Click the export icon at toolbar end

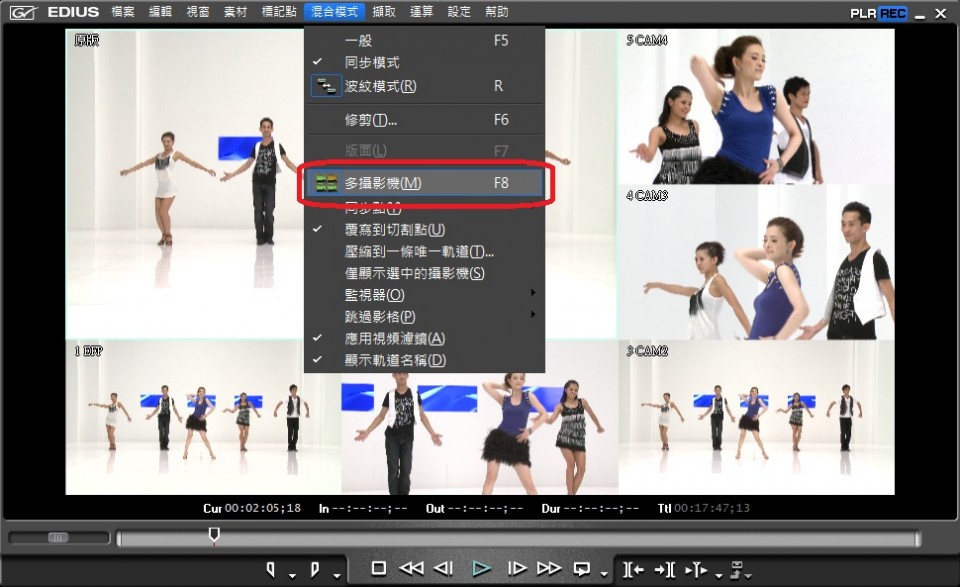[x=737, y=569]
